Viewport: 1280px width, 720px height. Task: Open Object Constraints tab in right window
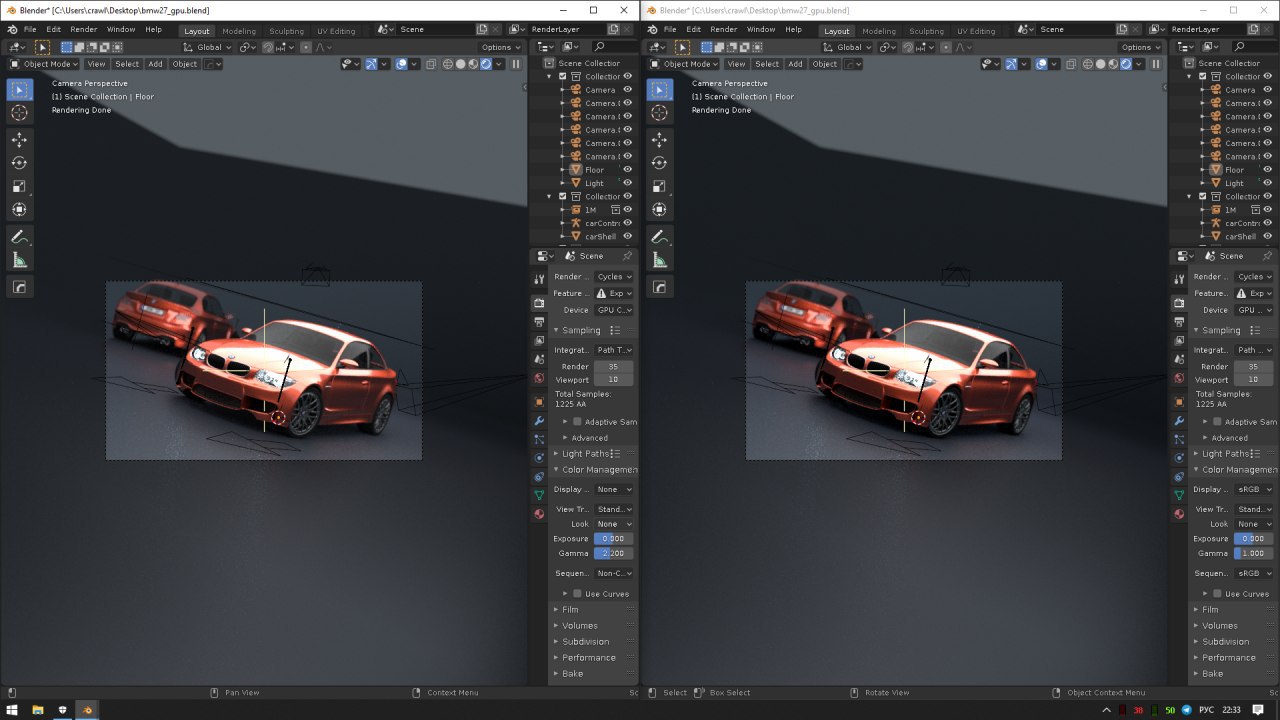1179,477
